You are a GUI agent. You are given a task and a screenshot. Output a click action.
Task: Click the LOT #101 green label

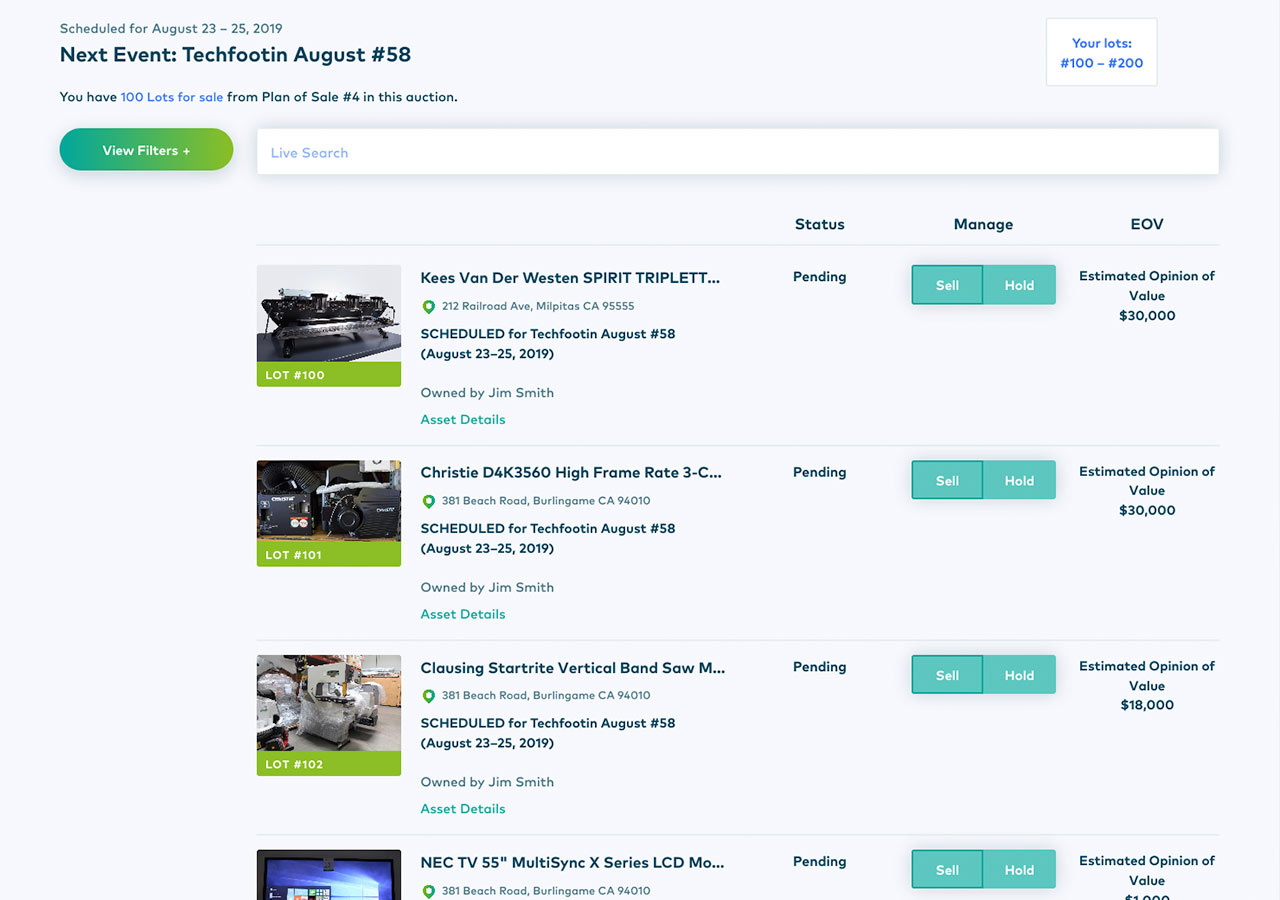coord(329,554)
